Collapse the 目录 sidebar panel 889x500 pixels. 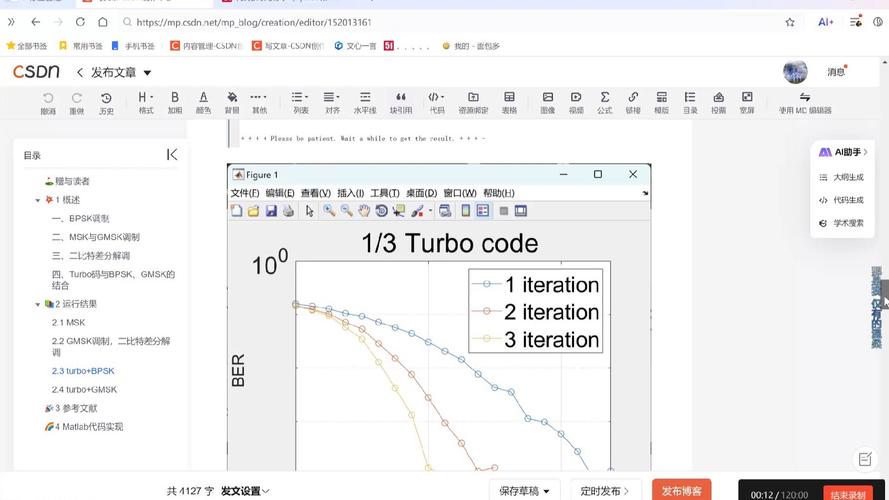point(172,154)
